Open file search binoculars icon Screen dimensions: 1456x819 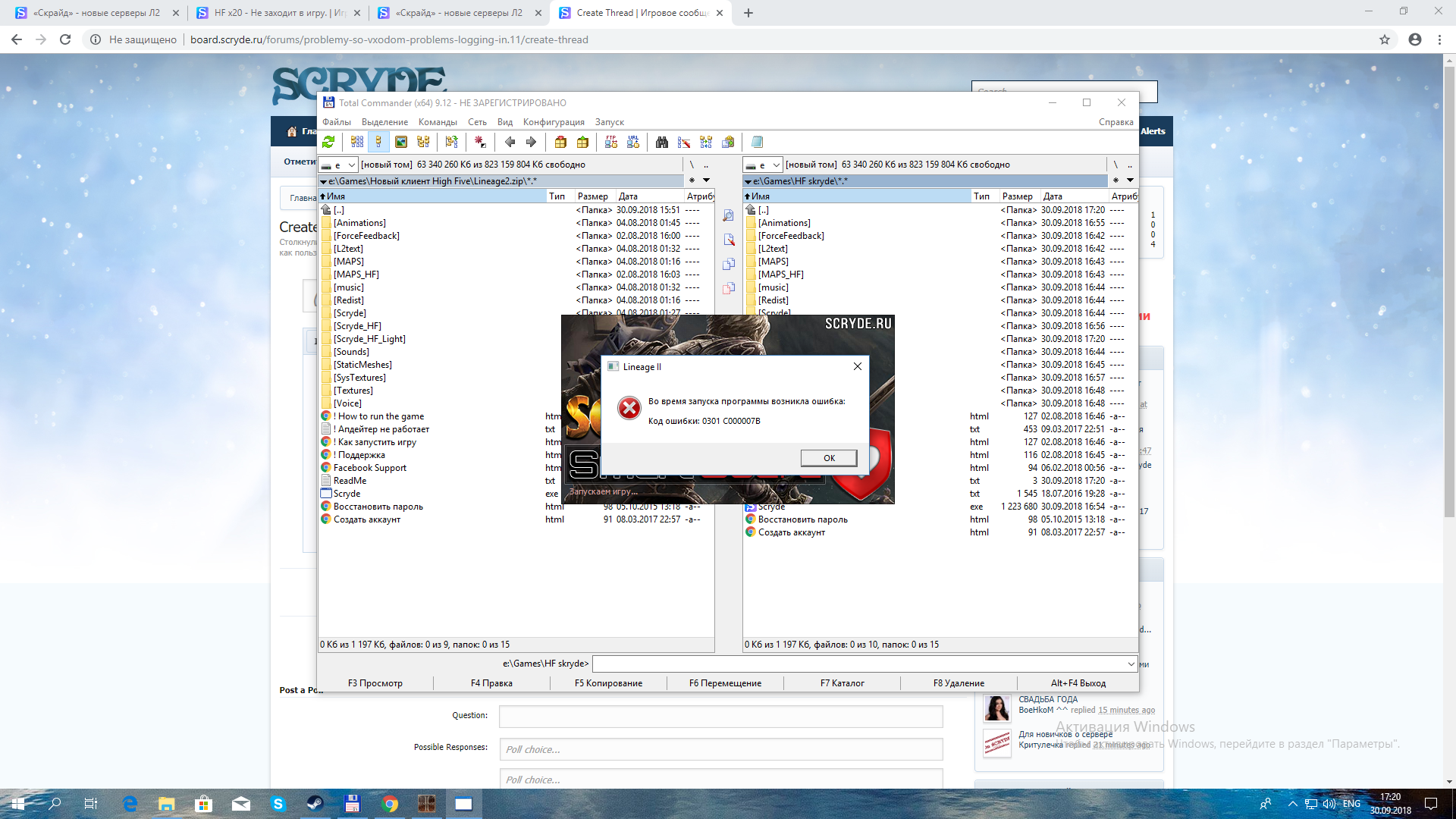point(662,142)
